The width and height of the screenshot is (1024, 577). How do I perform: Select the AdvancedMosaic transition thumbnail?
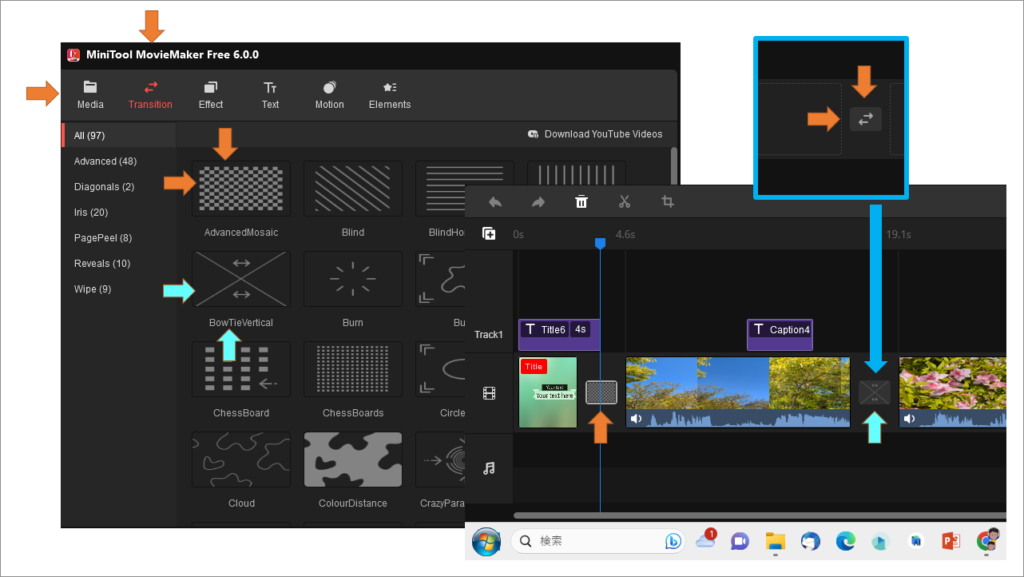[240, 188]
